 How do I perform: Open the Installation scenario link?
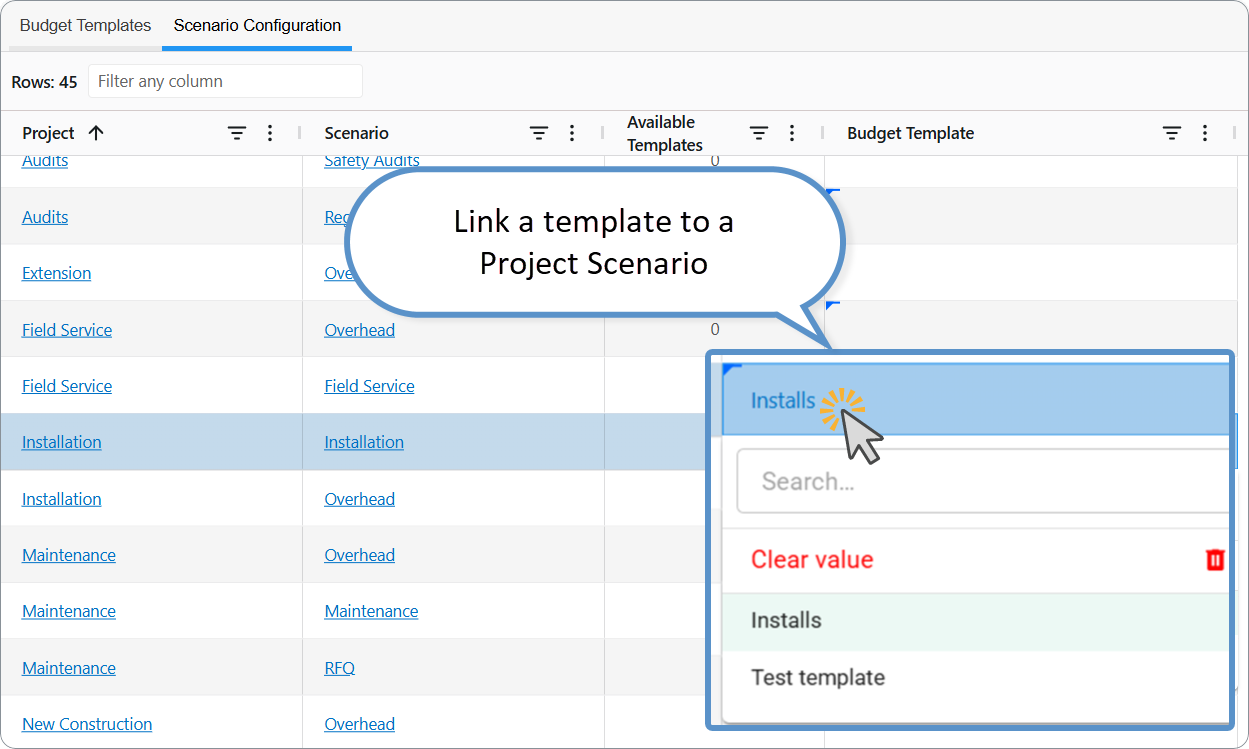[364, 442]
